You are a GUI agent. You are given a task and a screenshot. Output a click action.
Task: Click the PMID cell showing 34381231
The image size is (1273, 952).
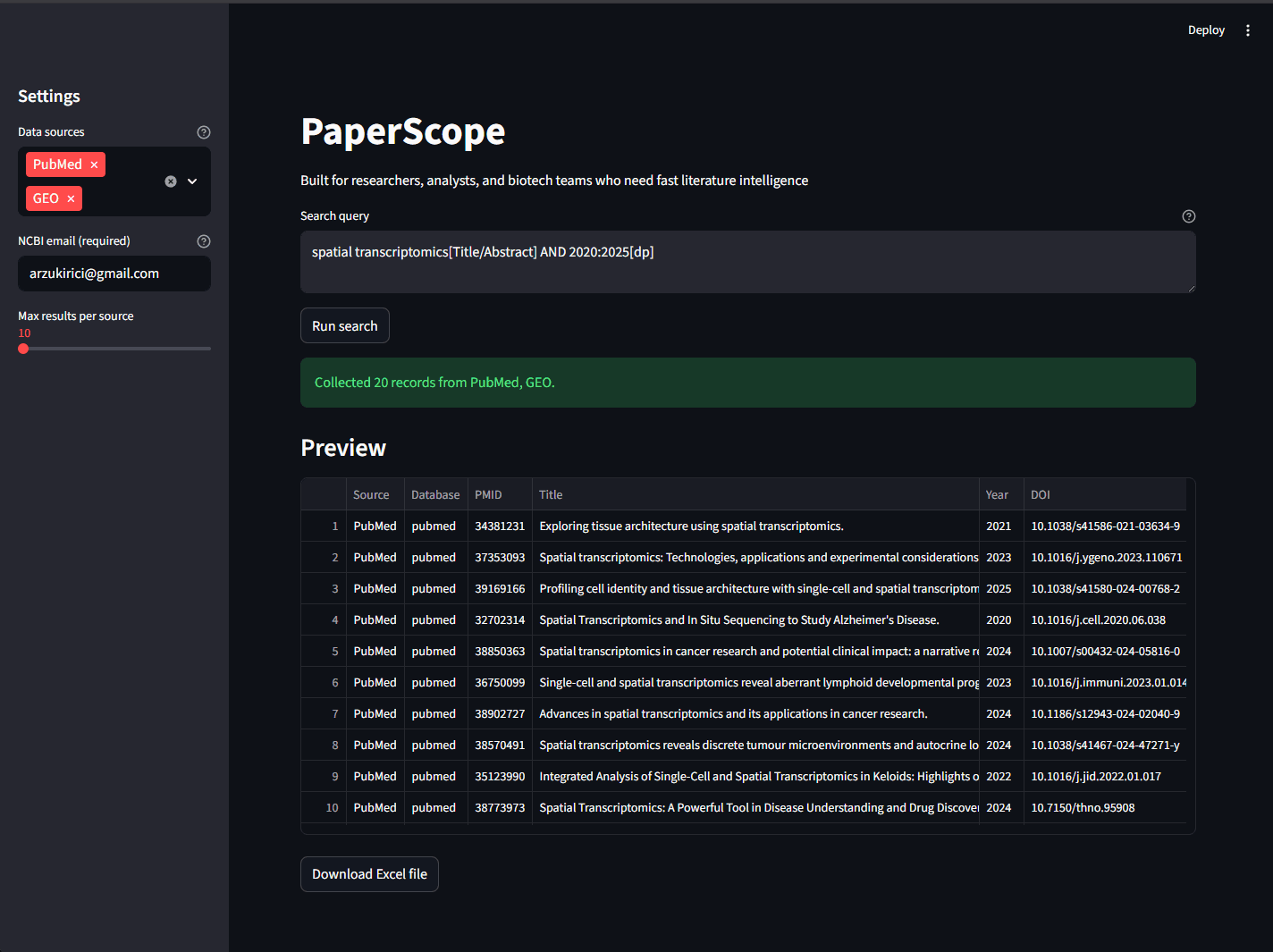pyautogui.click(x=500, y=526)
